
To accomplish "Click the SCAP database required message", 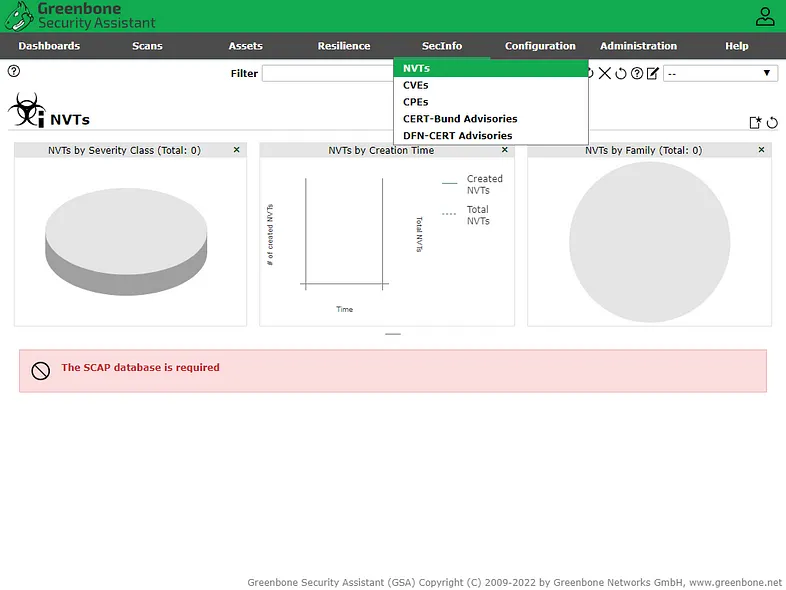I will click(x=140, y=367).
